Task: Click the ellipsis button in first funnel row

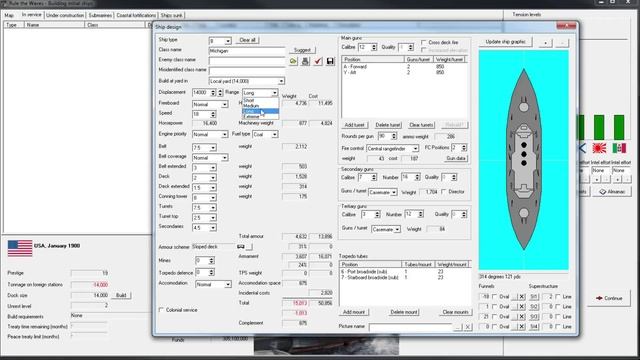Action: click(514, 297)
